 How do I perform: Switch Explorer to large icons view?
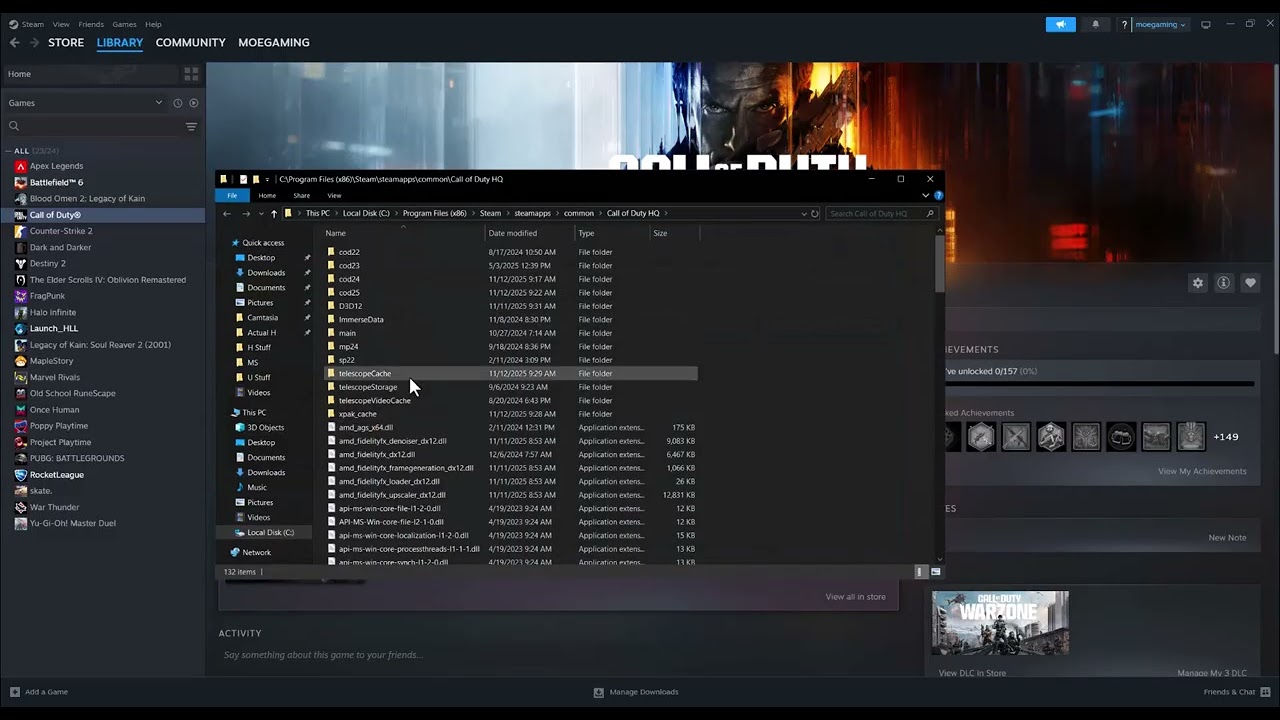click(936, 572)
